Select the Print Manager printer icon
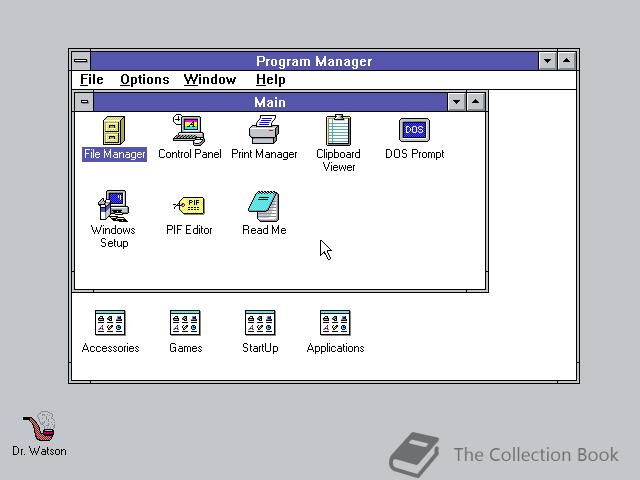 pyautogui.click(x=264, y=129)
